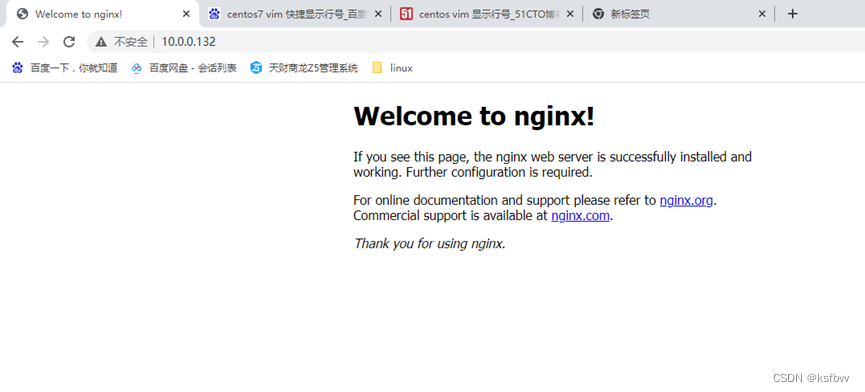Click the Welcome to nginx! heading
The width and height of the screenshot is (865, 392).
[x=474, y=116]
